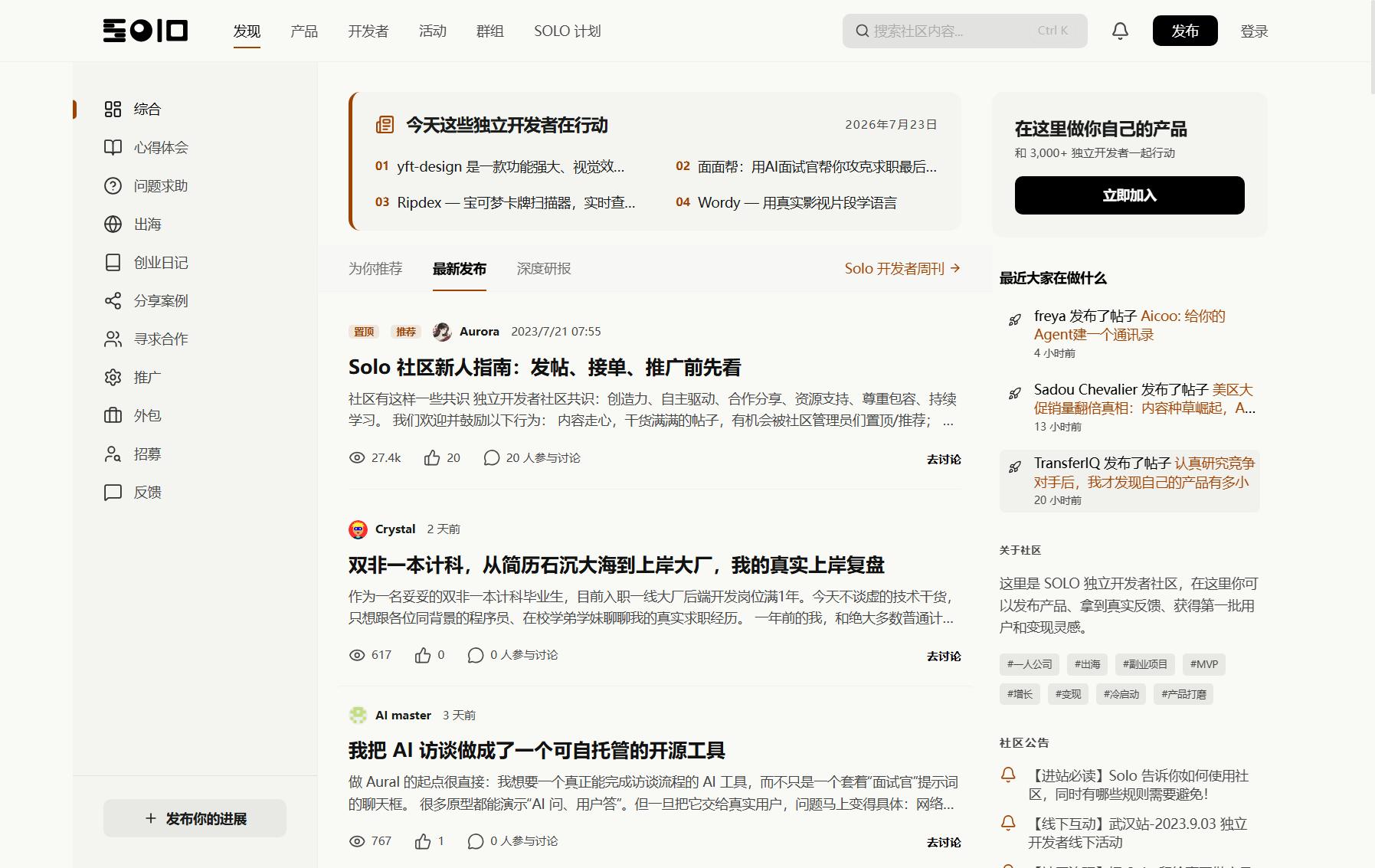The width and height of the screenshot is (1375, 868).
Task: Click the #副业项目 tag
Action: (x=1145, y=664)
